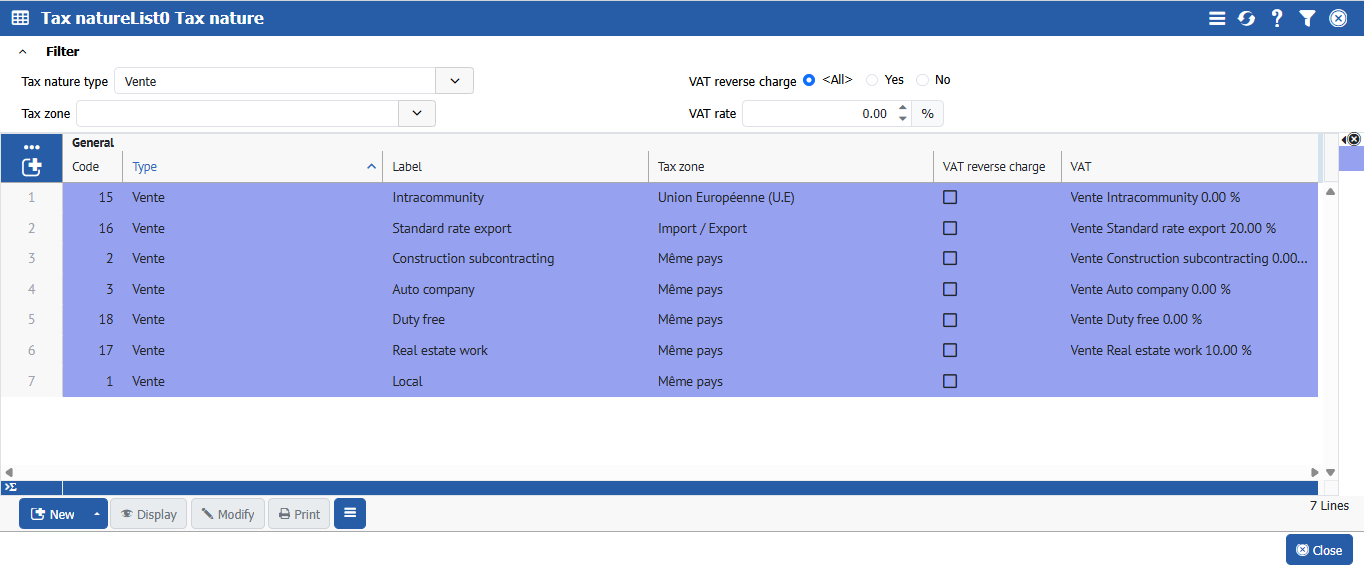Check VAT reverse charge for Intracommunity row
Viewport: 1364px width, 566px height.
tap(950, 198)
